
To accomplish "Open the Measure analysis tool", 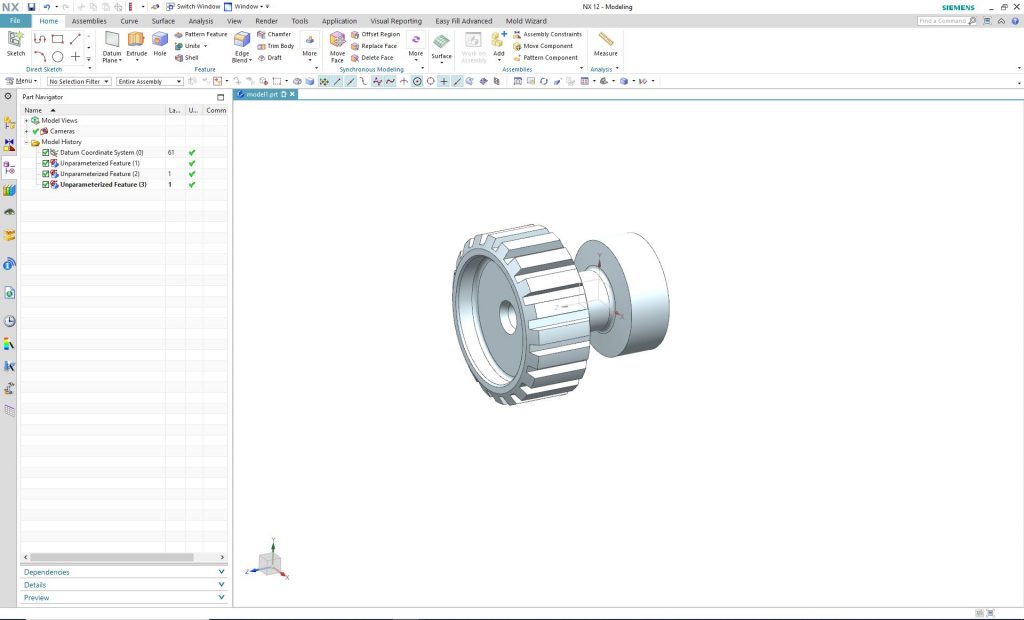I will (x=605, y=42).
